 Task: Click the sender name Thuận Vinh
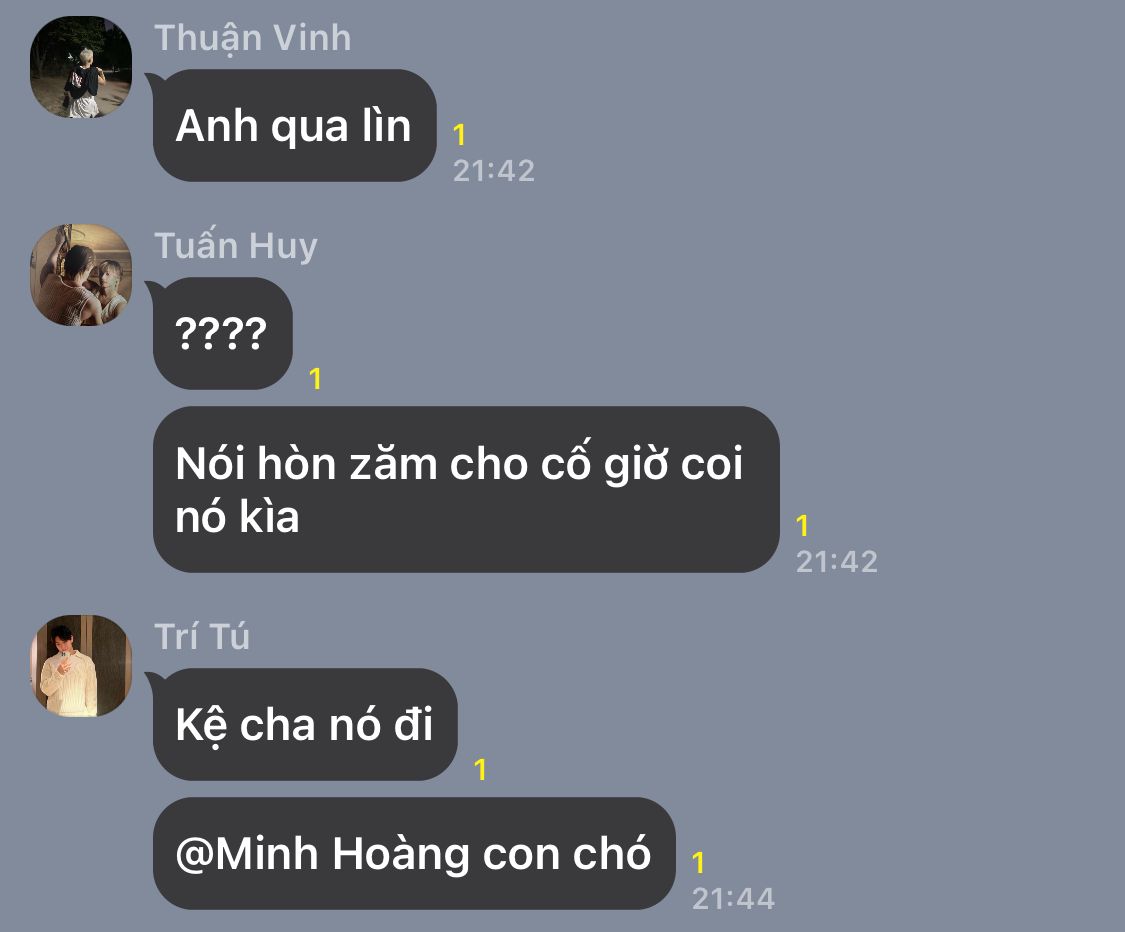coord(253,39)
